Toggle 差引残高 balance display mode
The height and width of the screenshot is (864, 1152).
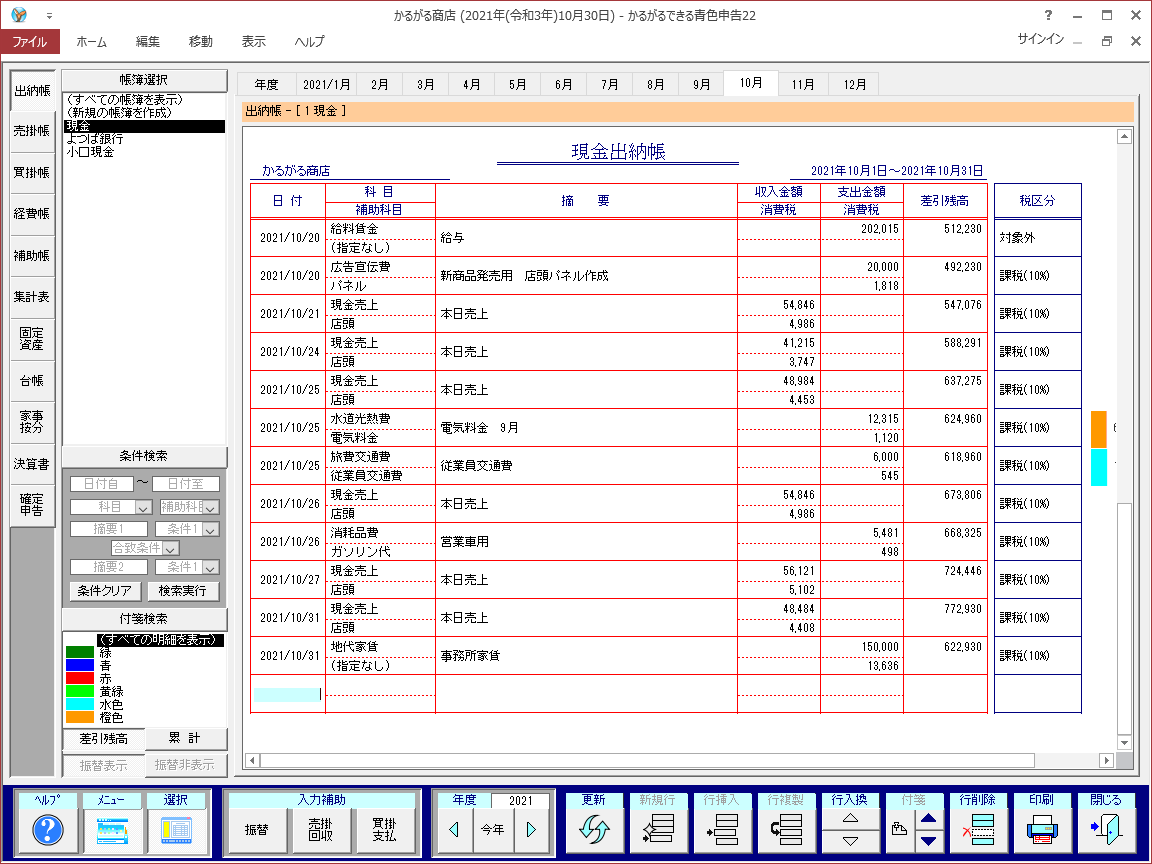[x=104, y=738]
